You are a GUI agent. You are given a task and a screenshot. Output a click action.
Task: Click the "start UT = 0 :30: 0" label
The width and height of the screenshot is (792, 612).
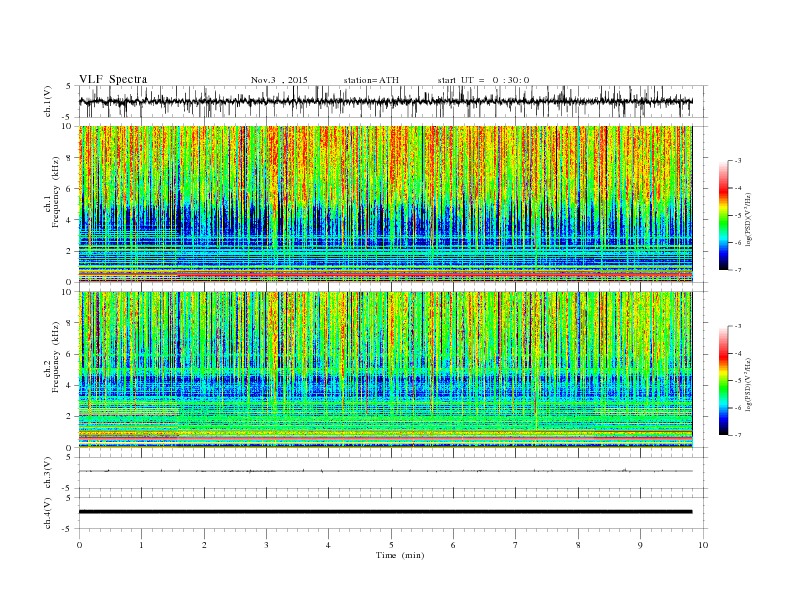click(x=483, y=80)
